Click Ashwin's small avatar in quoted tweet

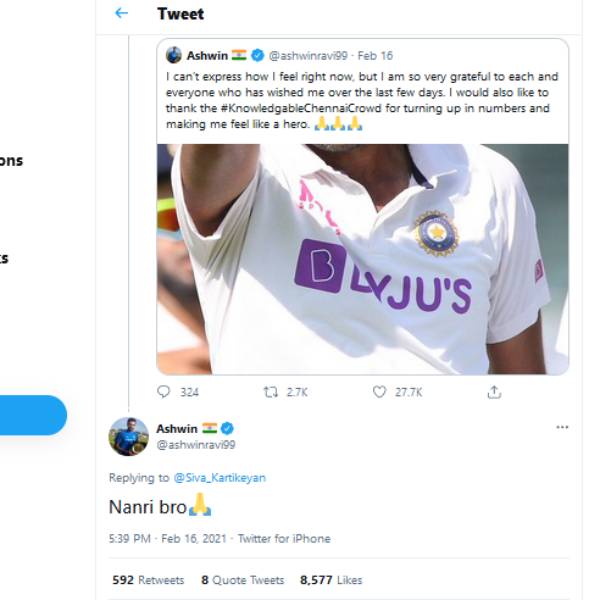click(x=174, y=55)
